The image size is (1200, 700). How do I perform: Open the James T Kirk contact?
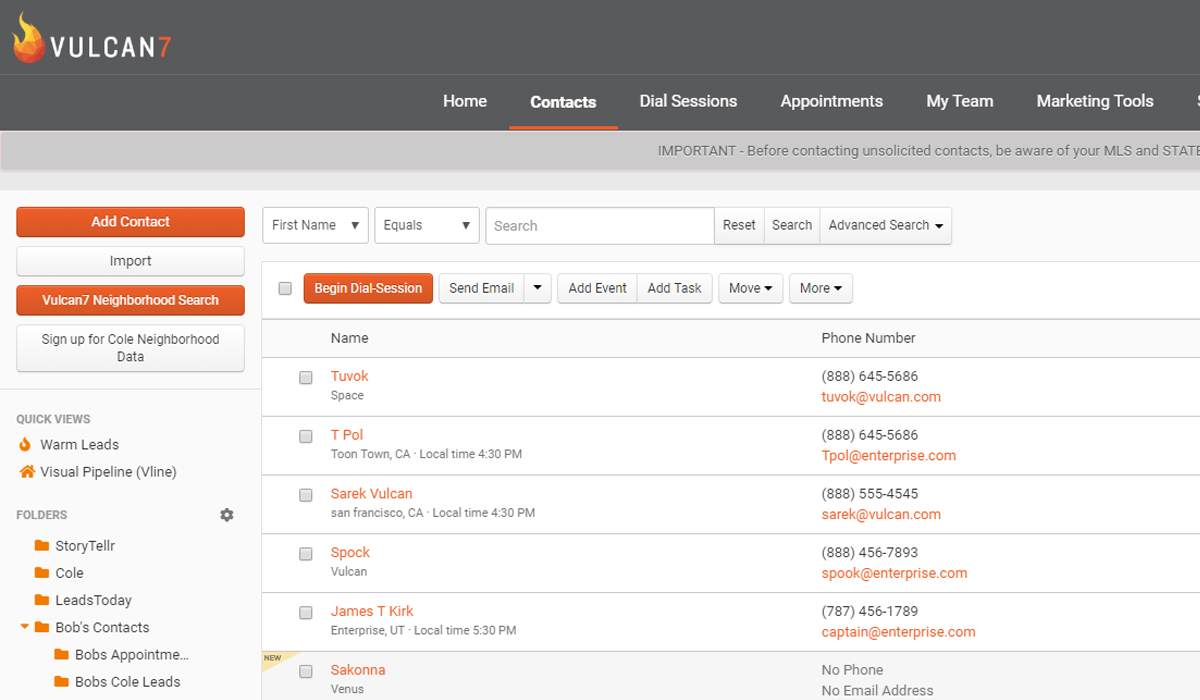click(x=372, y=611)
